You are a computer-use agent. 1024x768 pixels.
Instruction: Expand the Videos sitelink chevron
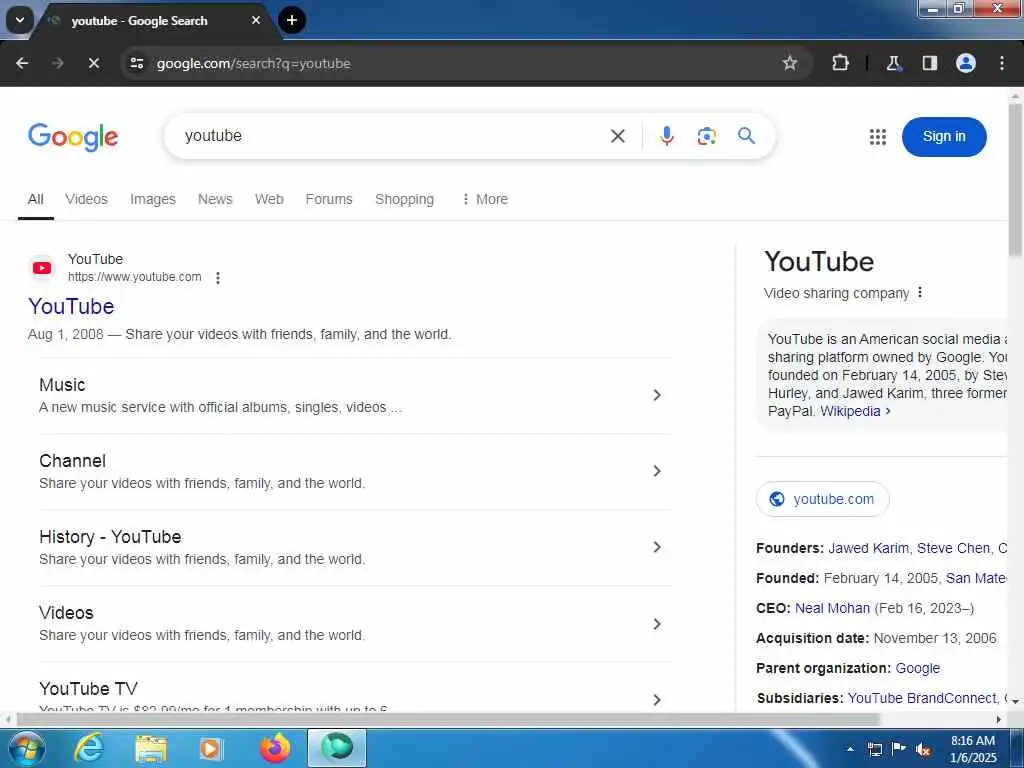tap(656, 624)
